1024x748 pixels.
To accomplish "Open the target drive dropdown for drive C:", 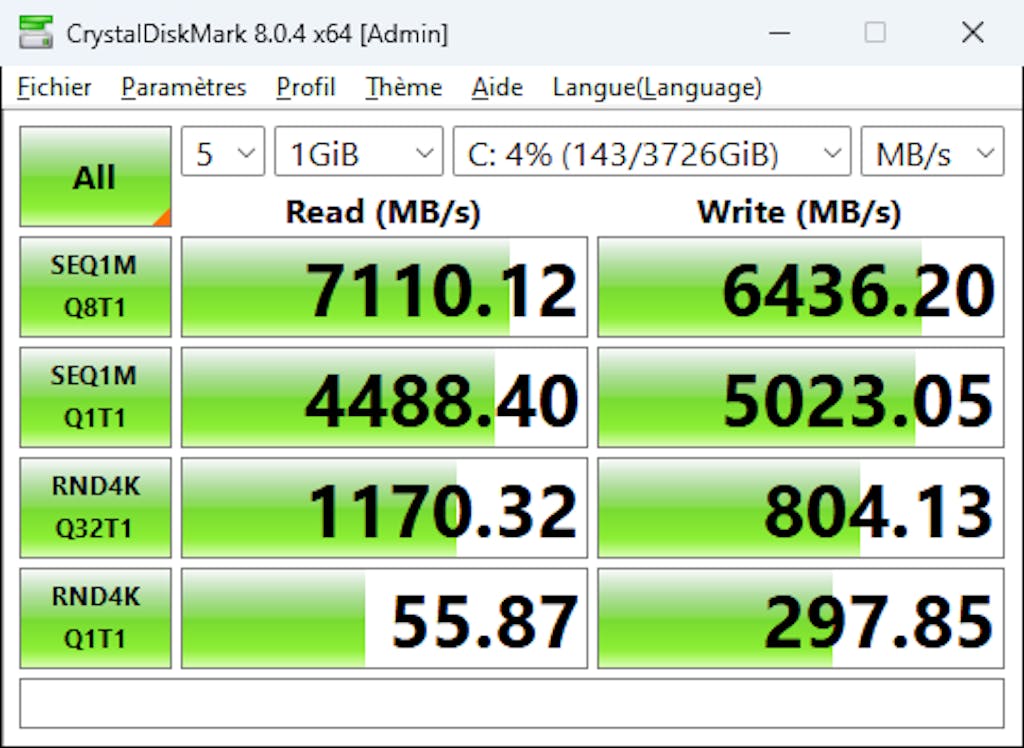I will 651,152.
